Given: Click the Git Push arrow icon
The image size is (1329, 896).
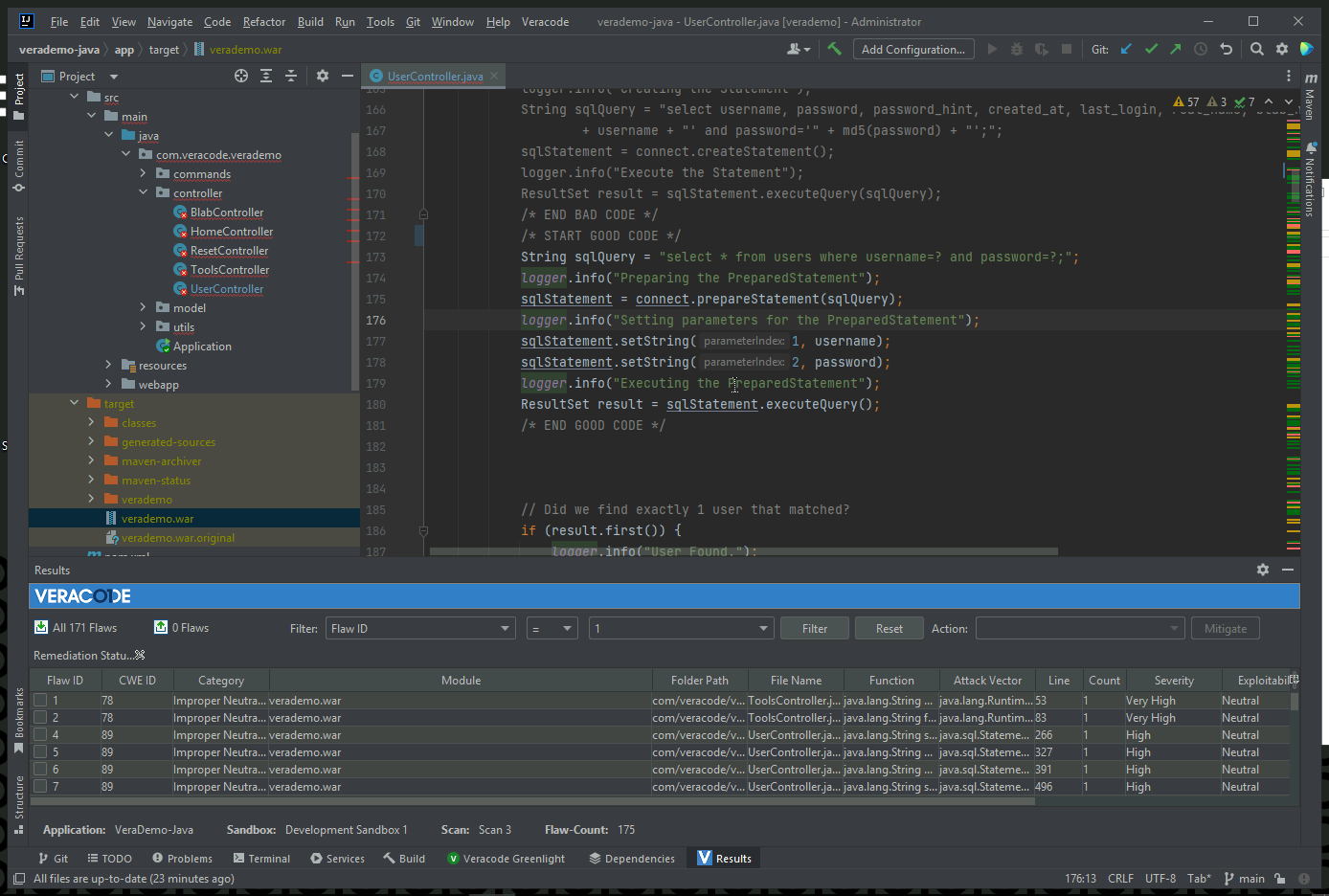Looking at the screenshot, I should click(1176, 49).
